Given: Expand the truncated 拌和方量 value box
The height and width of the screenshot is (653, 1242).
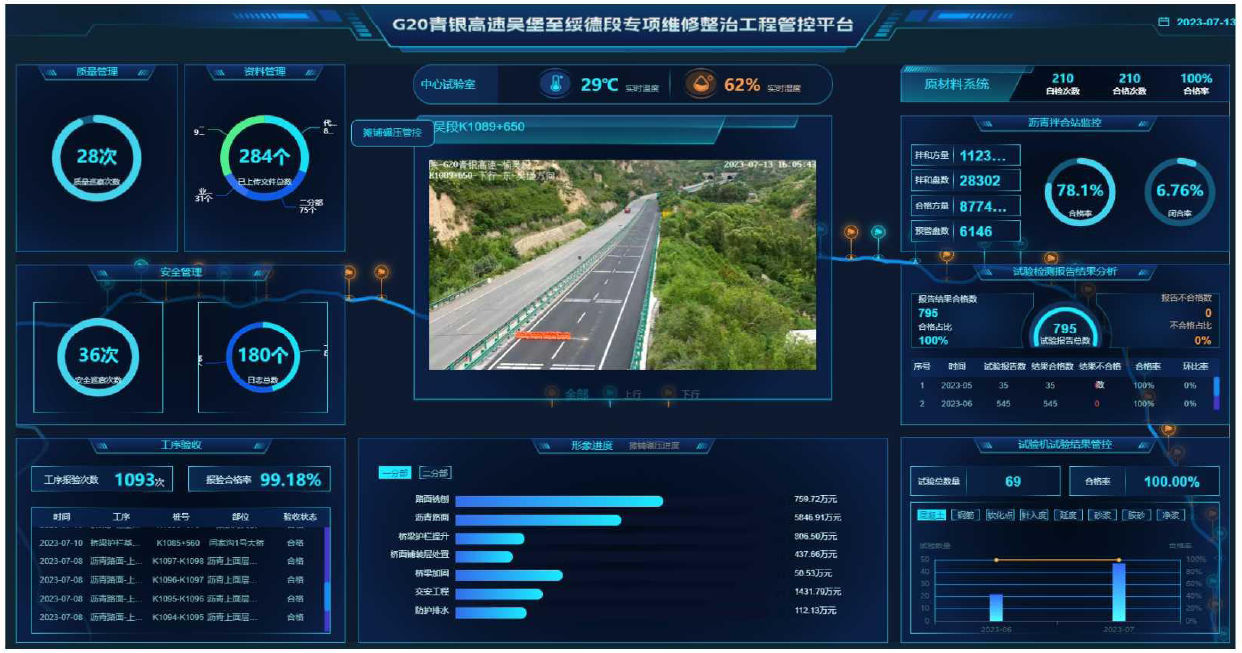Looking at the screenshot, I should tap(988, 155).
